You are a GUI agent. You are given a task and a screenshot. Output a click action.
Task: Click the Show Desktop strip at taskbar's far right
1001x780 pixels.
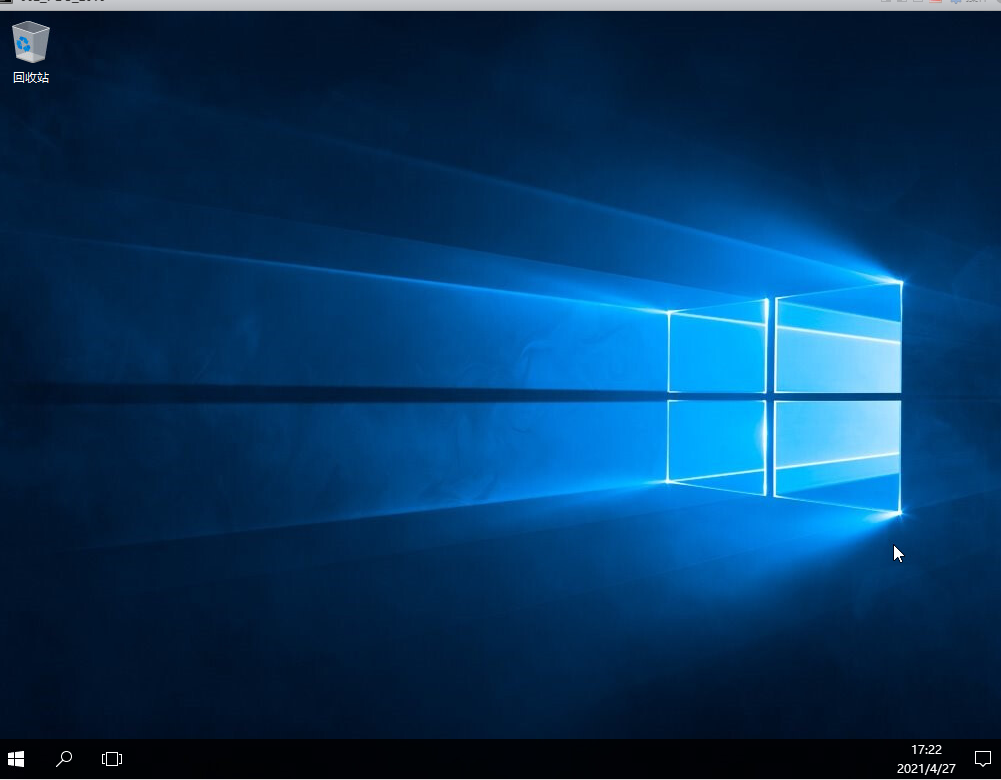999,760
